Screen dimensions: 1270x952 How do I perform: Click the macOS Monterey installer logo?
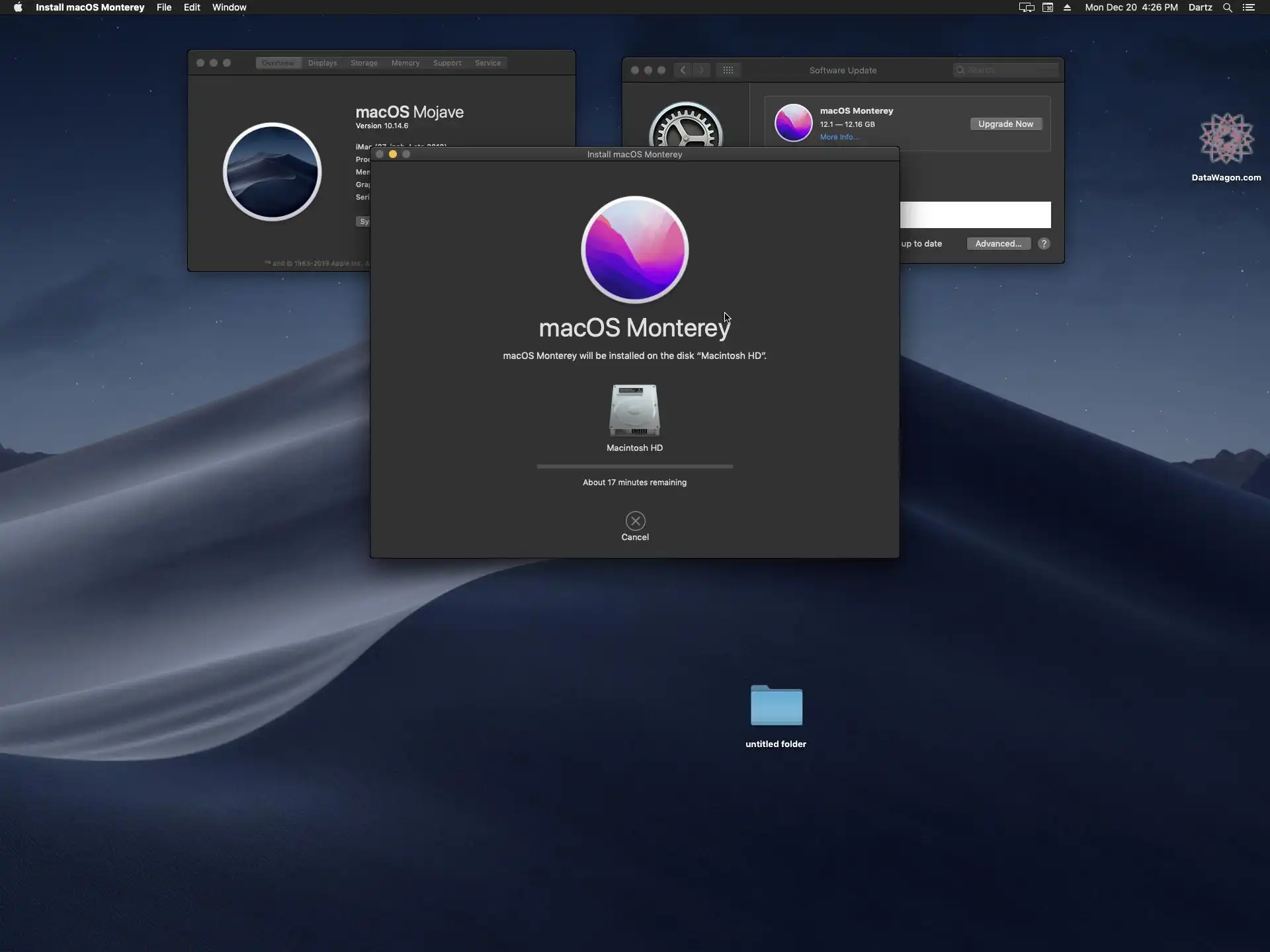click(x=634, y=250)
